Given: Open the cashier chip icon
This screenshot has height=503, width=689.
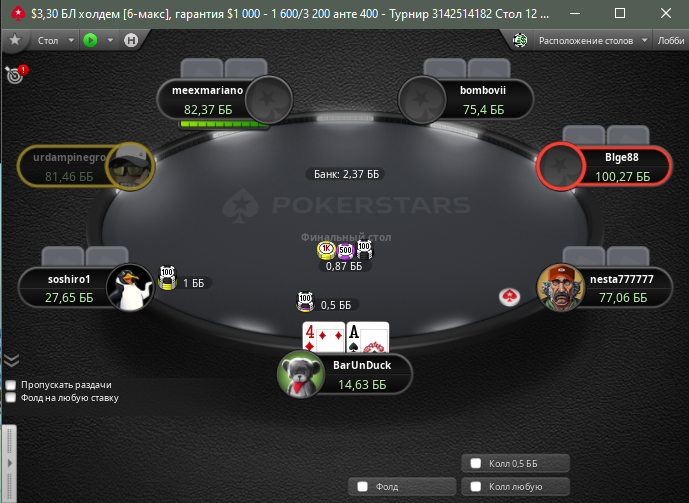Looking at the screenshot, I should (x=520, y=40).
